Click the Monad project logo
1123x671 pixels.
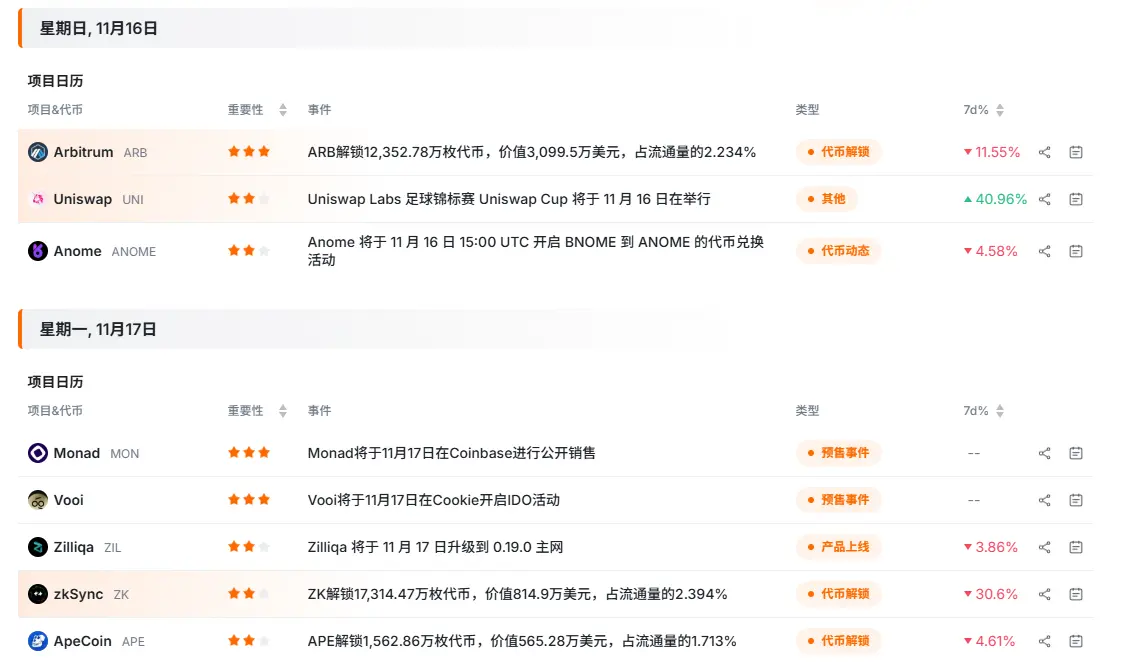[38, 454]
